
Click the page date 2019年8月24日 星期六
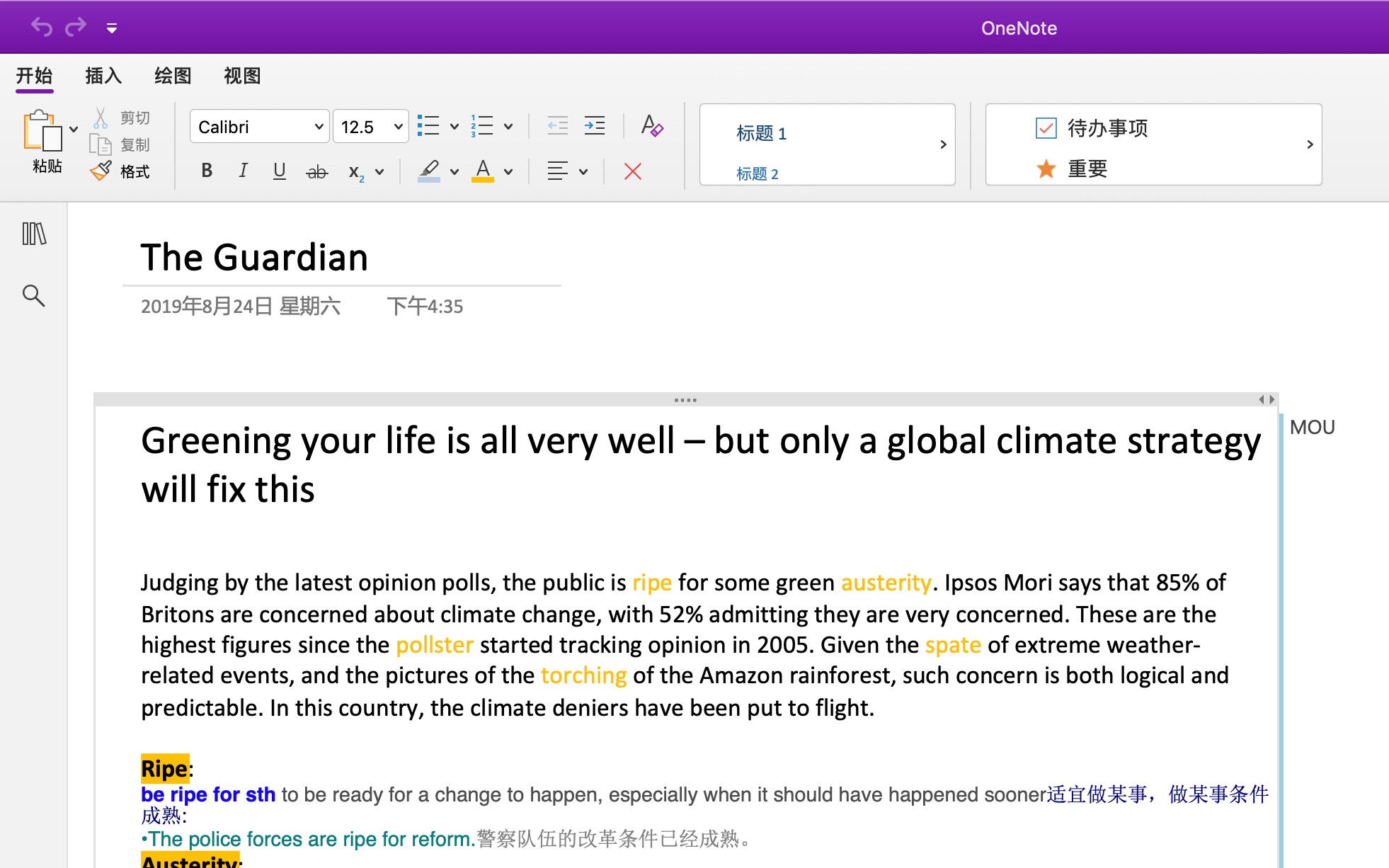241,307
